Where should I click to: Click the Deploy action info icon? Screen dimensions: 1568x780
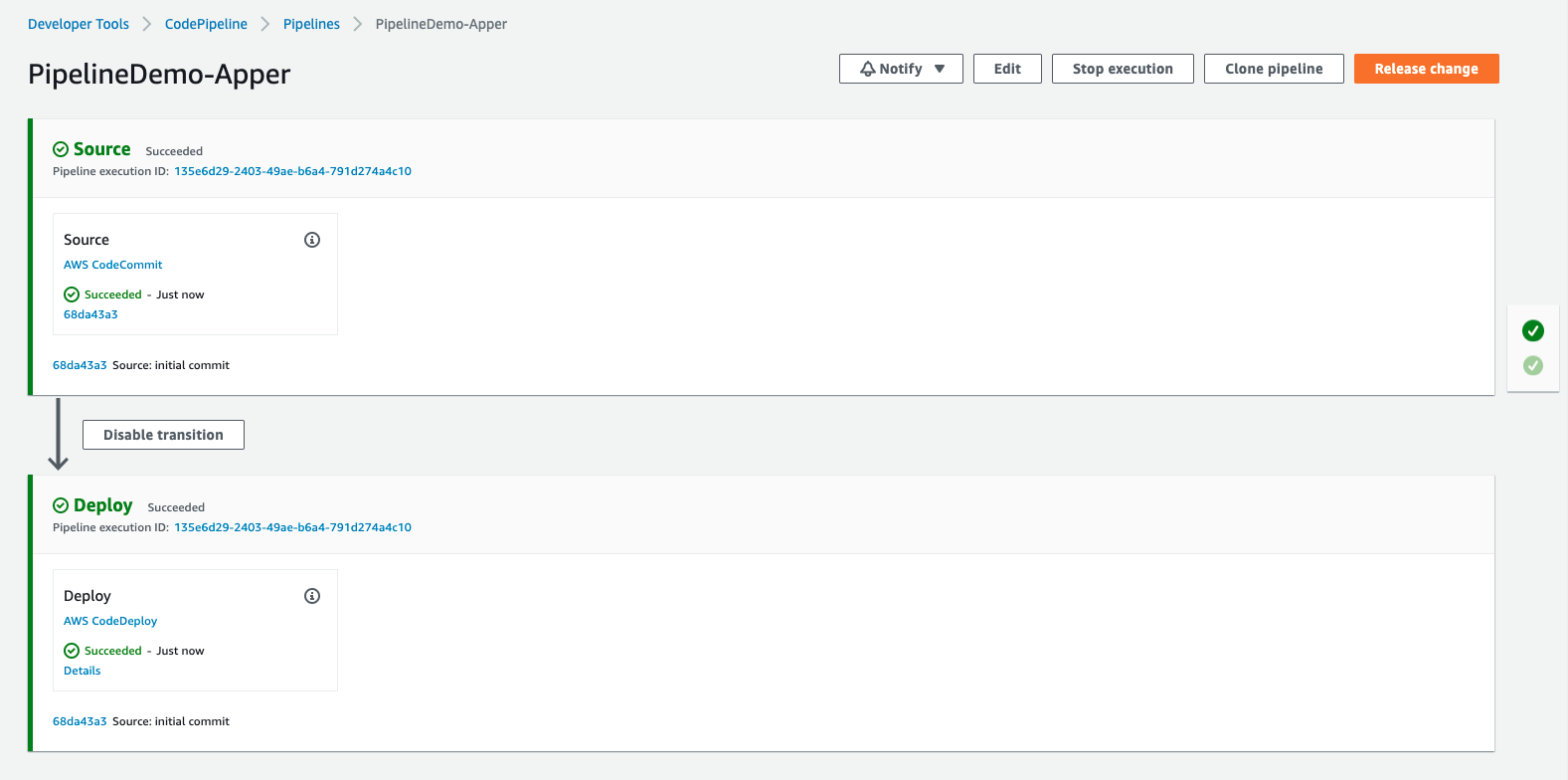pos(312,596)
